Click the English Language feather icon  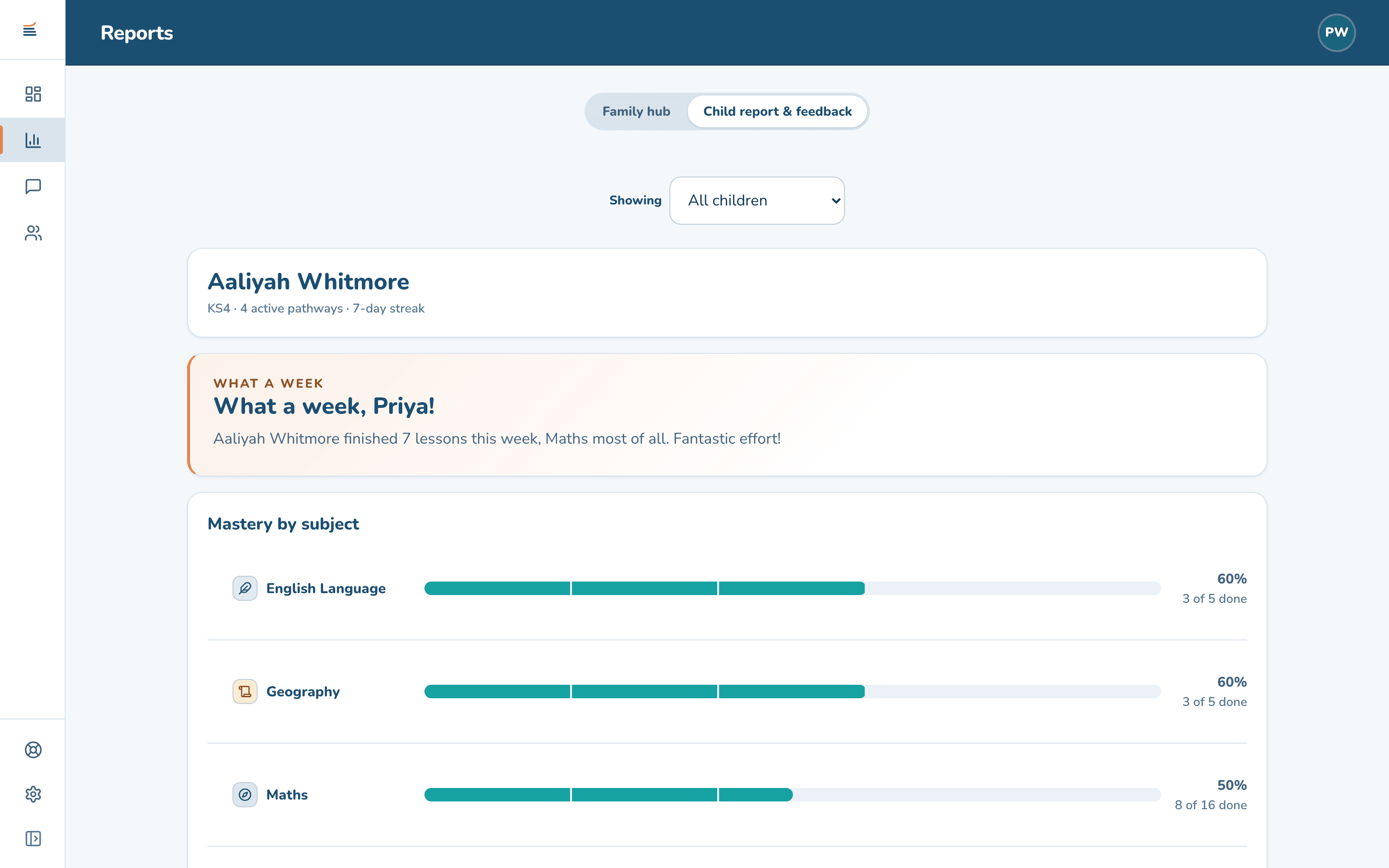point(245,588)
